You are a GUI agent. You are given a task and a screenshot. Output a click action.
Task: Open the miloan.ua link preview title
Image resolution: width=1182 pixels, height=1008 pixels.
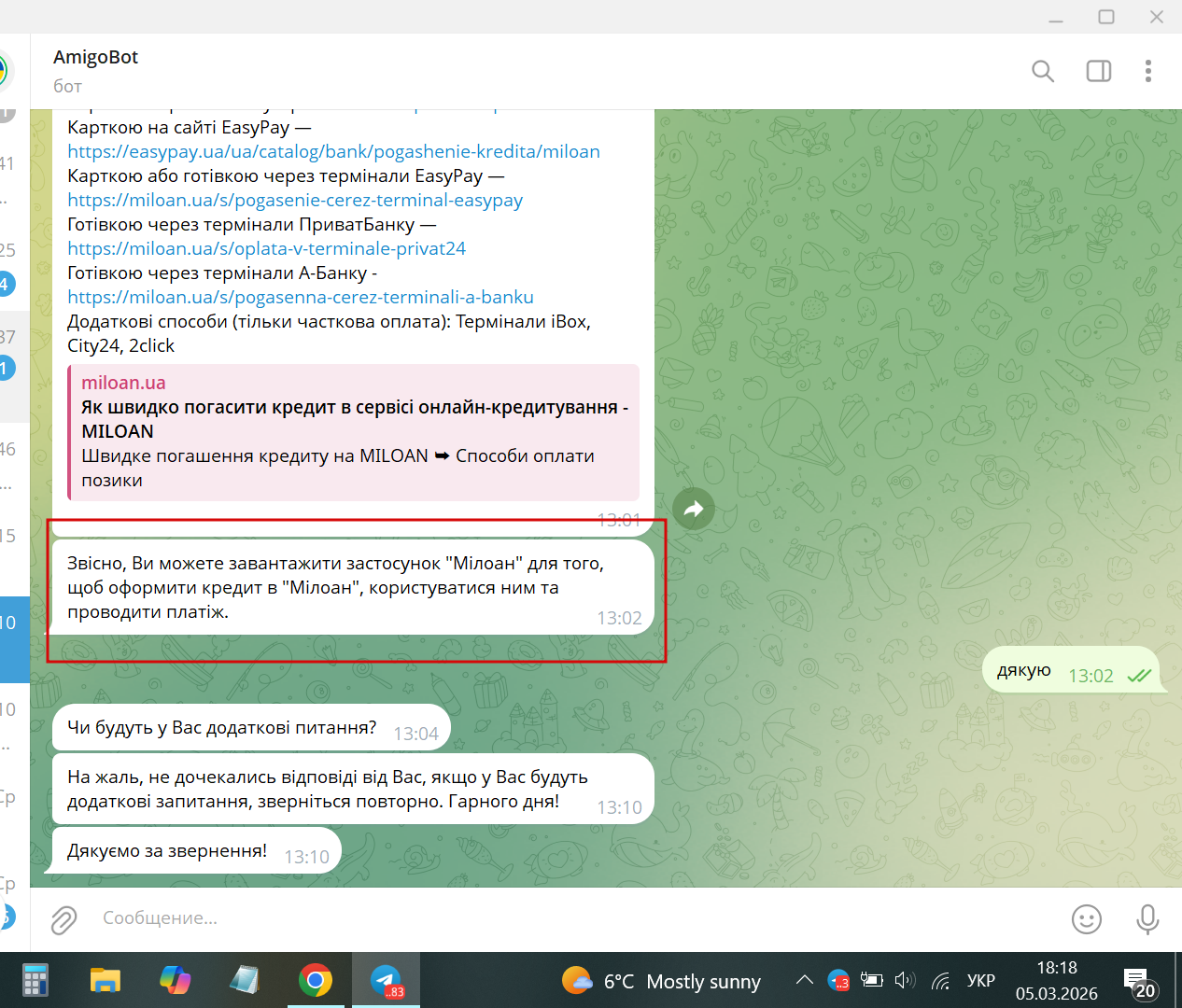tap(355, 419)
